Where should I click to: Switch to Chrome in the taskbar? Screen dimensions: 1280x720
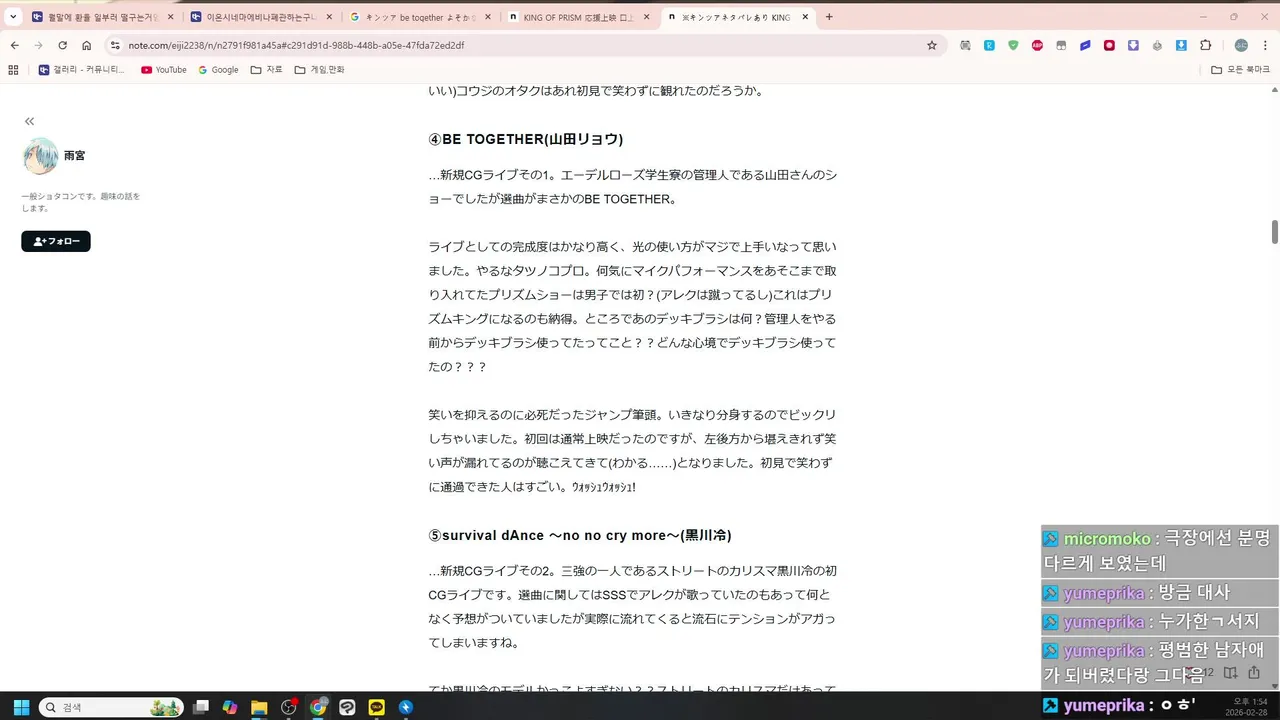pyautogui.click(x=318, y=707)
